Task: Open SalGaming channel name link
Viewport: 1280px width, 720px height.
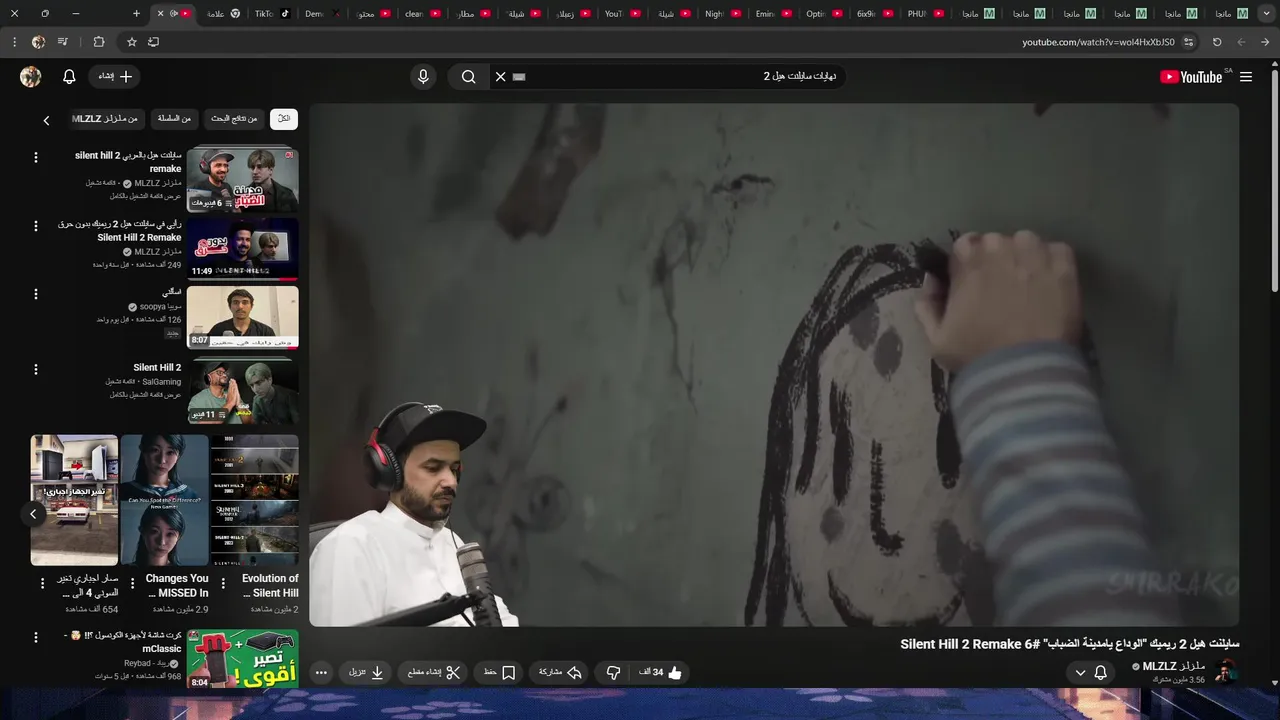Action: pos(161,382)
